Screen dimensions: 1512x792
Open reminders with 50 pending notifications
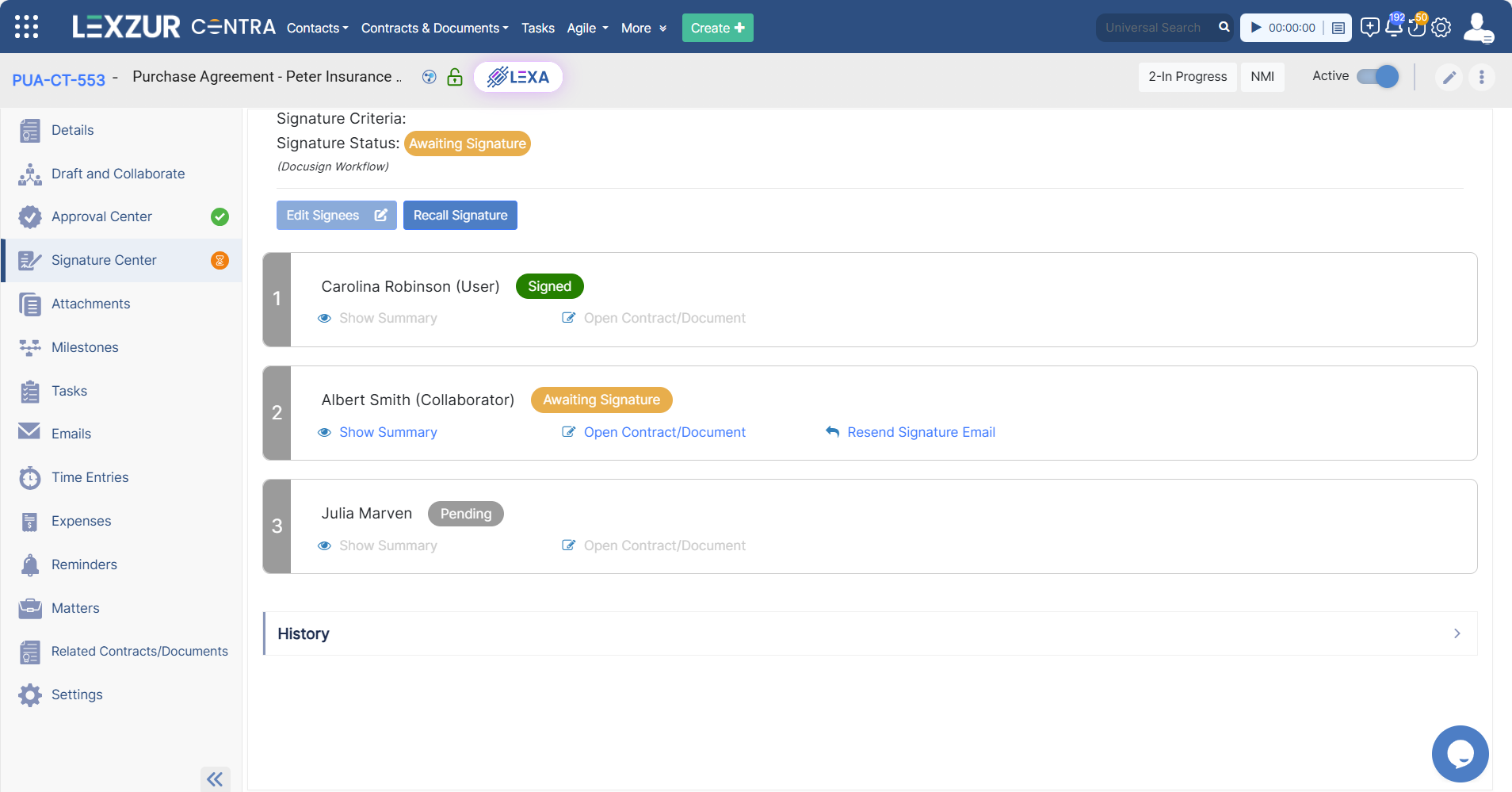pos(1417,26)
